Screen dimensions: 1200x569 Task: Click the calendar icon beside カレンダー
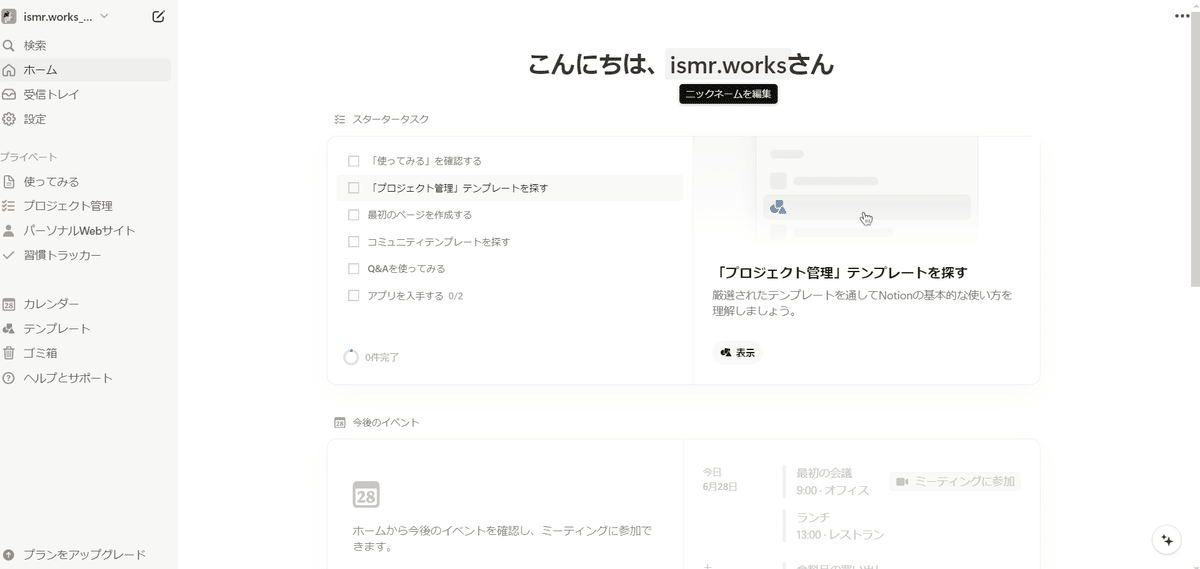pyautogui.click(x=9, y=304)
